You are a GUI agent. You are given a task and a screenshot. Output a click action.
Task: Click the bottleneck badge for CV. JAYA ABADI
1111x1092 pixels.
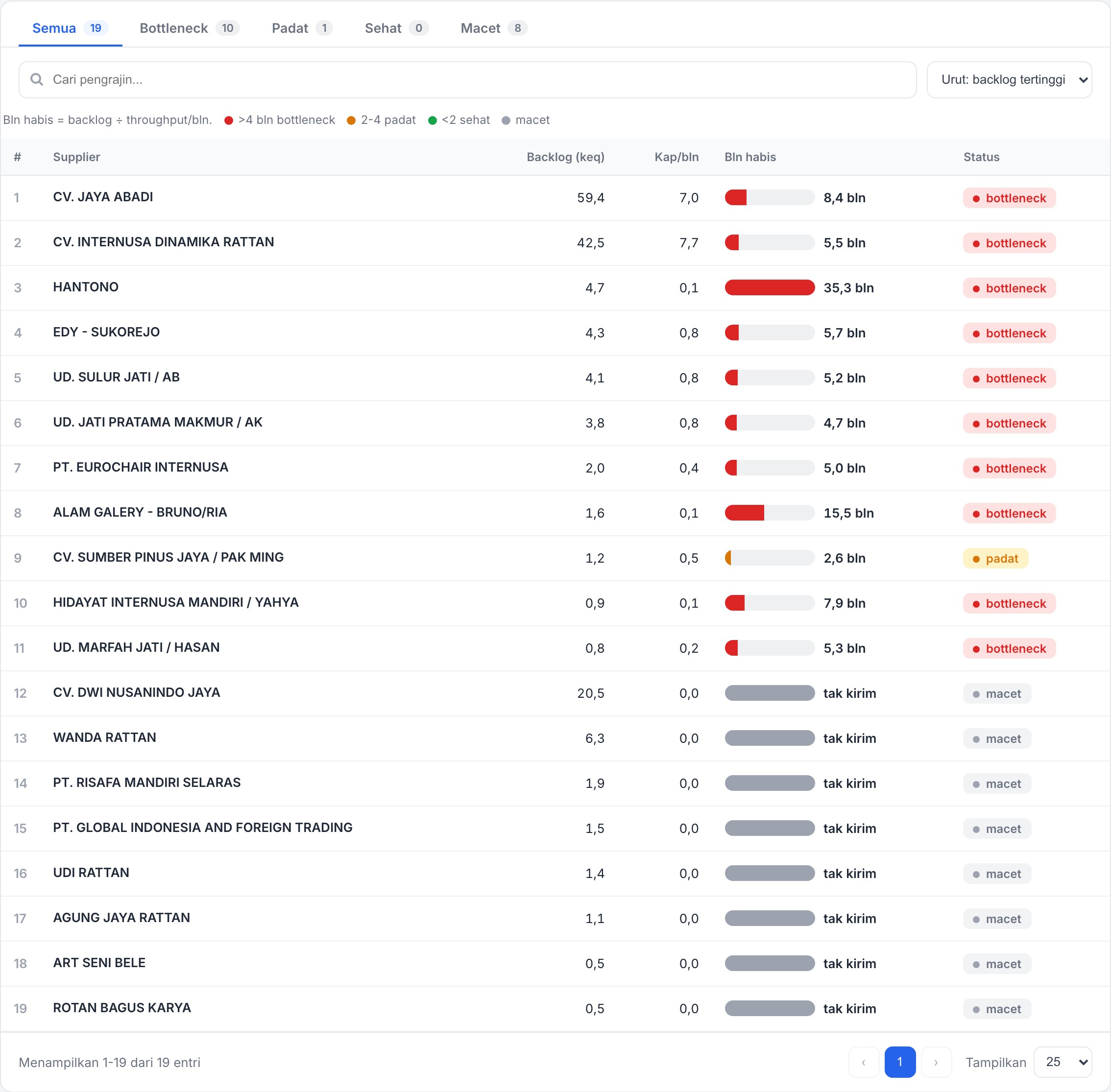[1009, 198]
